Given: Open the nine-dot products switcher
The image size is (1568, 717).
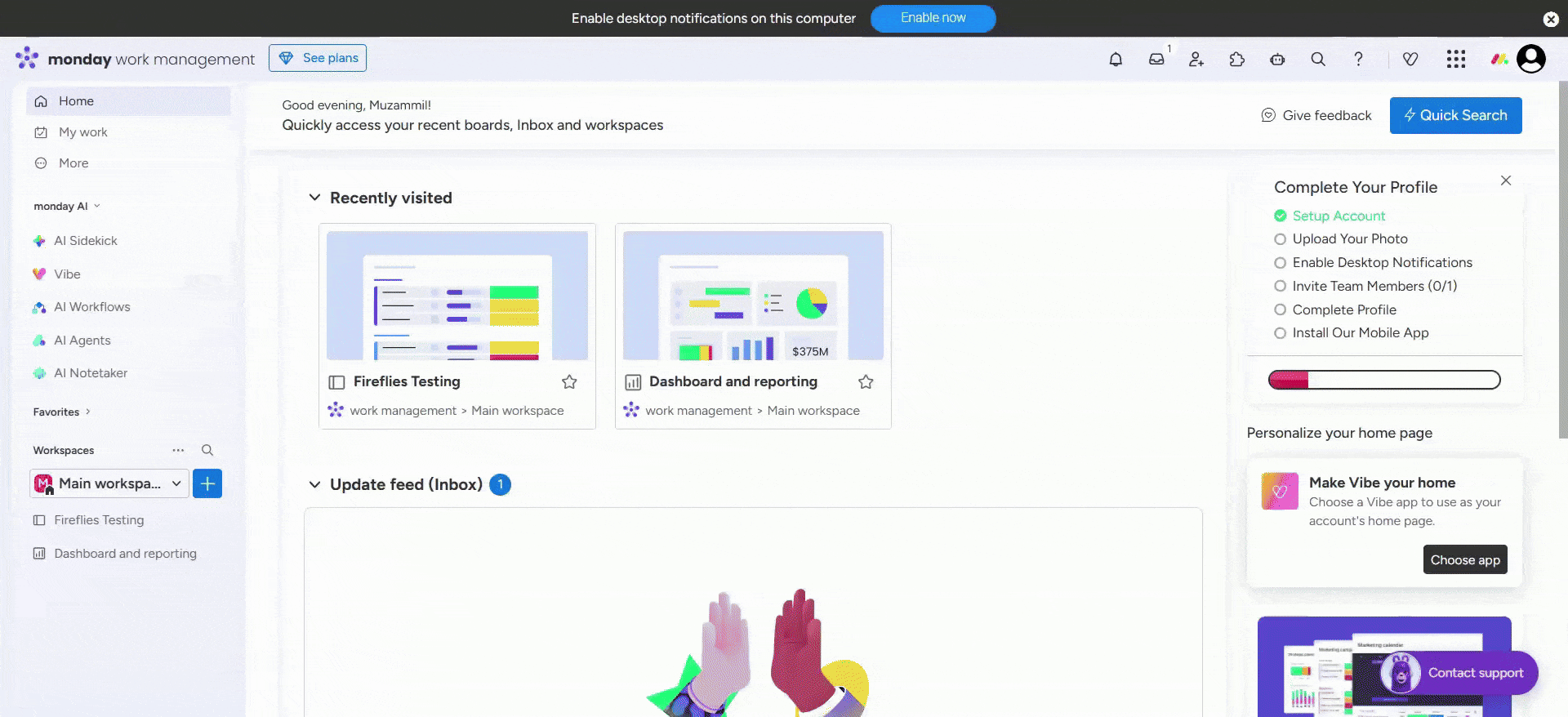Looking at the screenshot, I should pos(1455,59).
